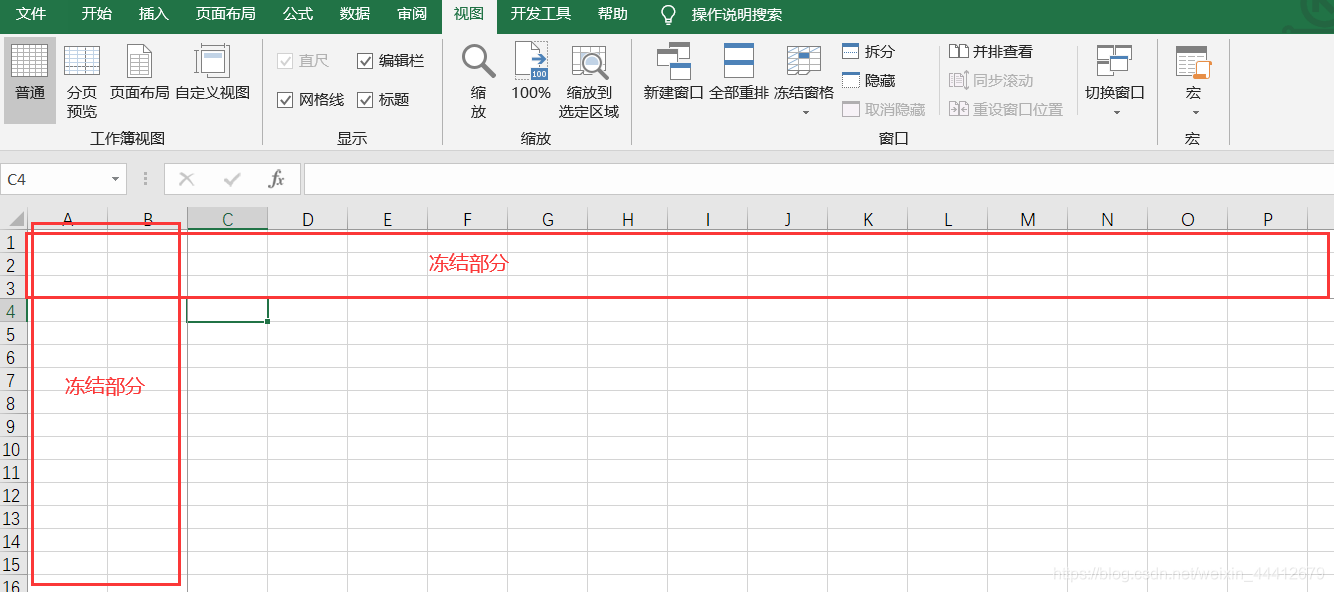Image resolution: width=1334 pixels, height=592 pixels.
Task: Open the Name Box dropdown arrow
Action: 116,179
